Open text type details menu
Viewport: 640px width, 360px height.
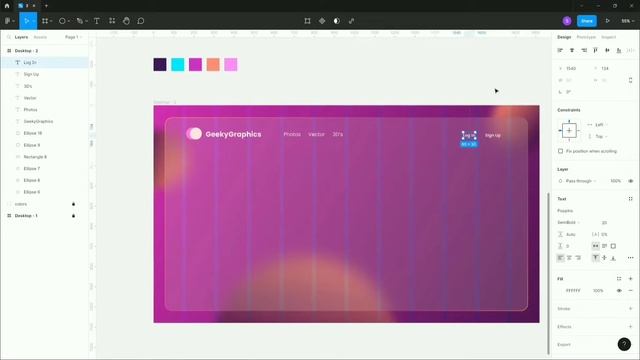click(x=631, y=258)
